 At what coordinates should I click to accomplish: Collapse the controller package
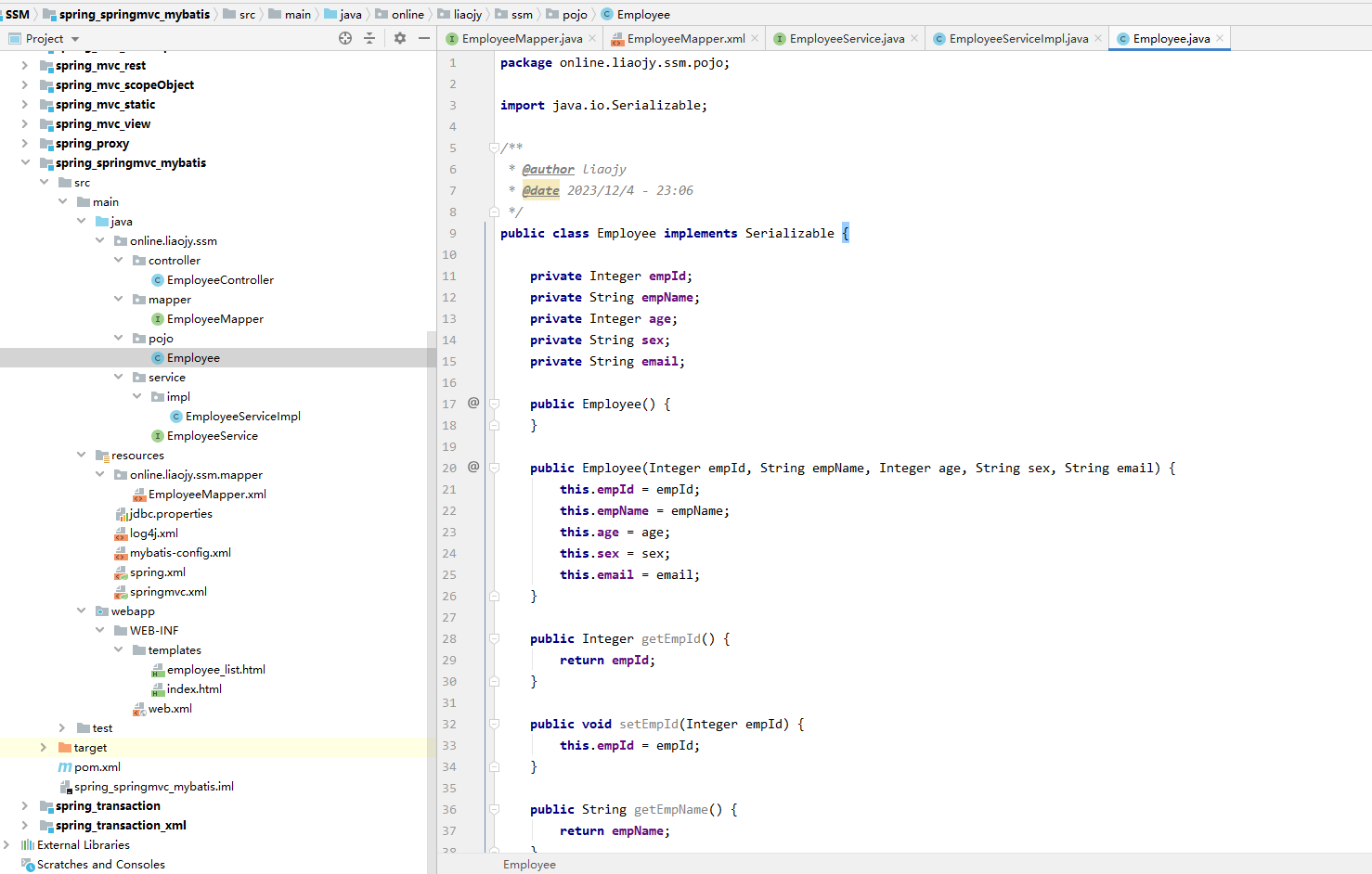coord(118,260)
